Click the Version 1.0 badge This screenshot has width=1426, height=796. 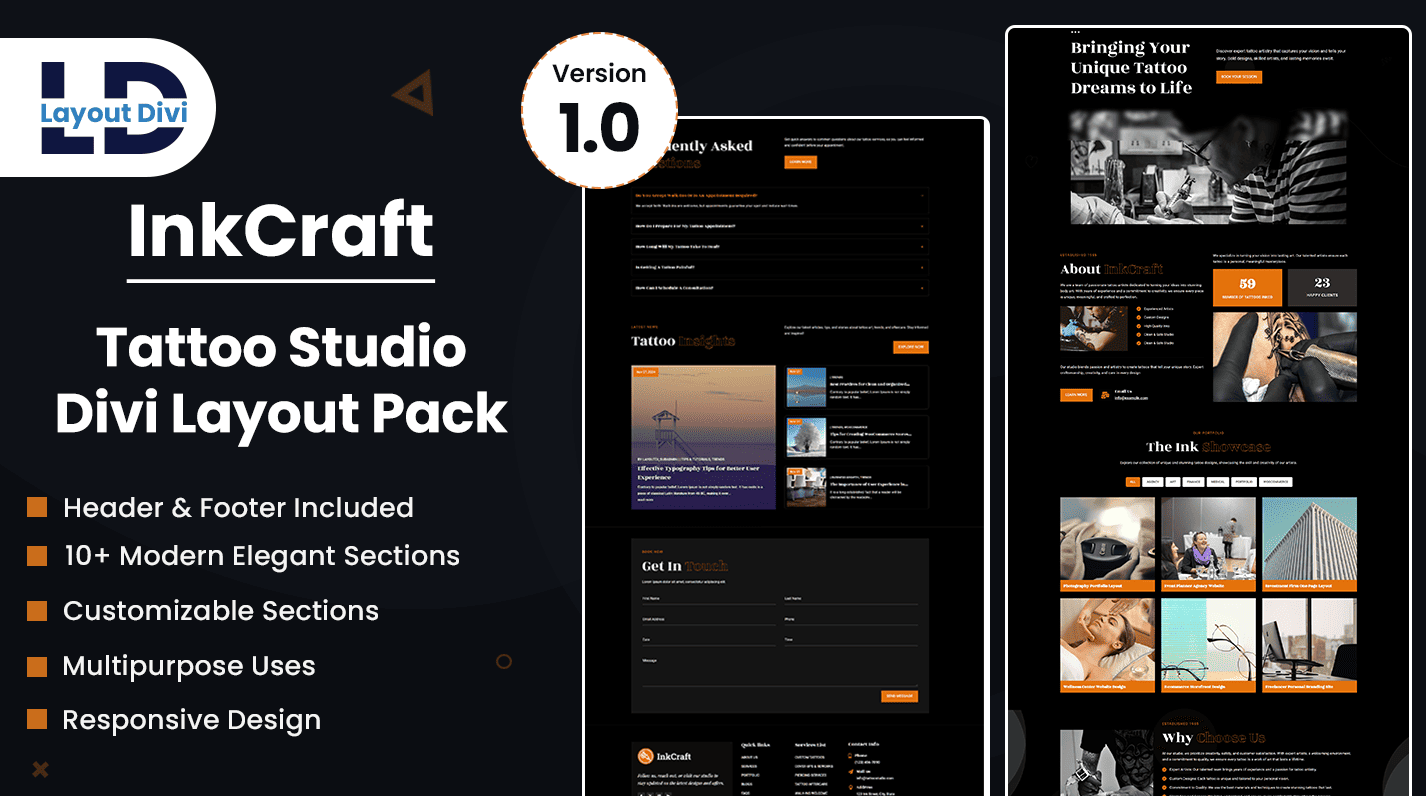(x=600, y=110)
